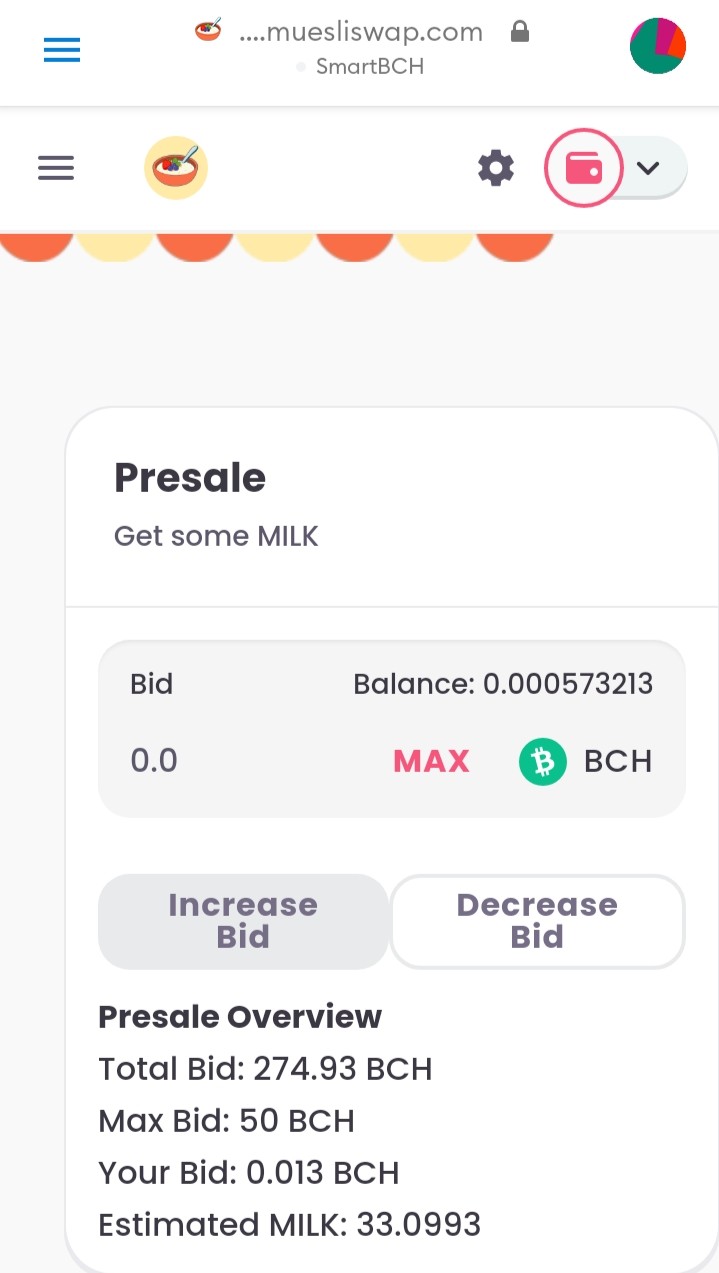This screenshot has width=719, height=1273.
Task: Open the gray app navigation menu
Action: [56, 167]
